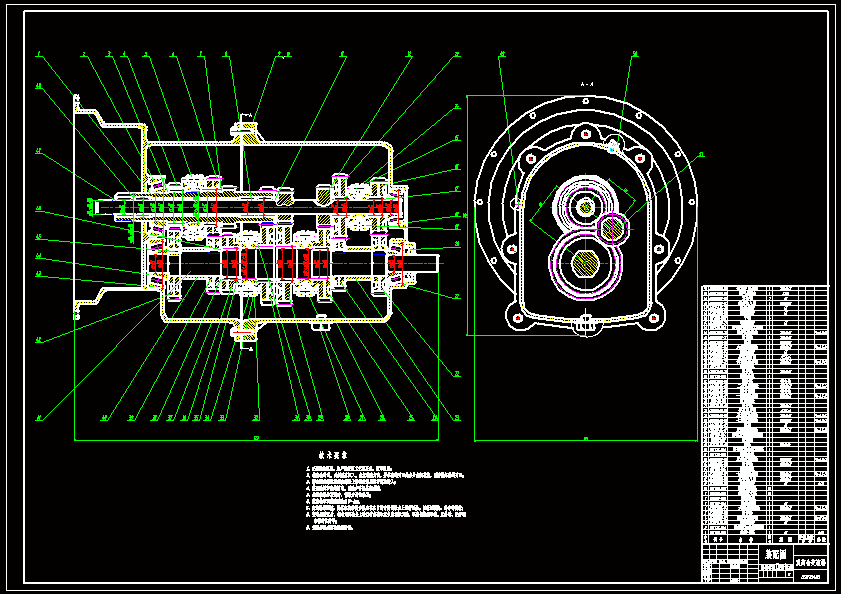Image resolution: width=841 pixels, height=594 pixels.
Task: Click the bottom mounting lug of the end cover
Action: click(x=586, y=322)
